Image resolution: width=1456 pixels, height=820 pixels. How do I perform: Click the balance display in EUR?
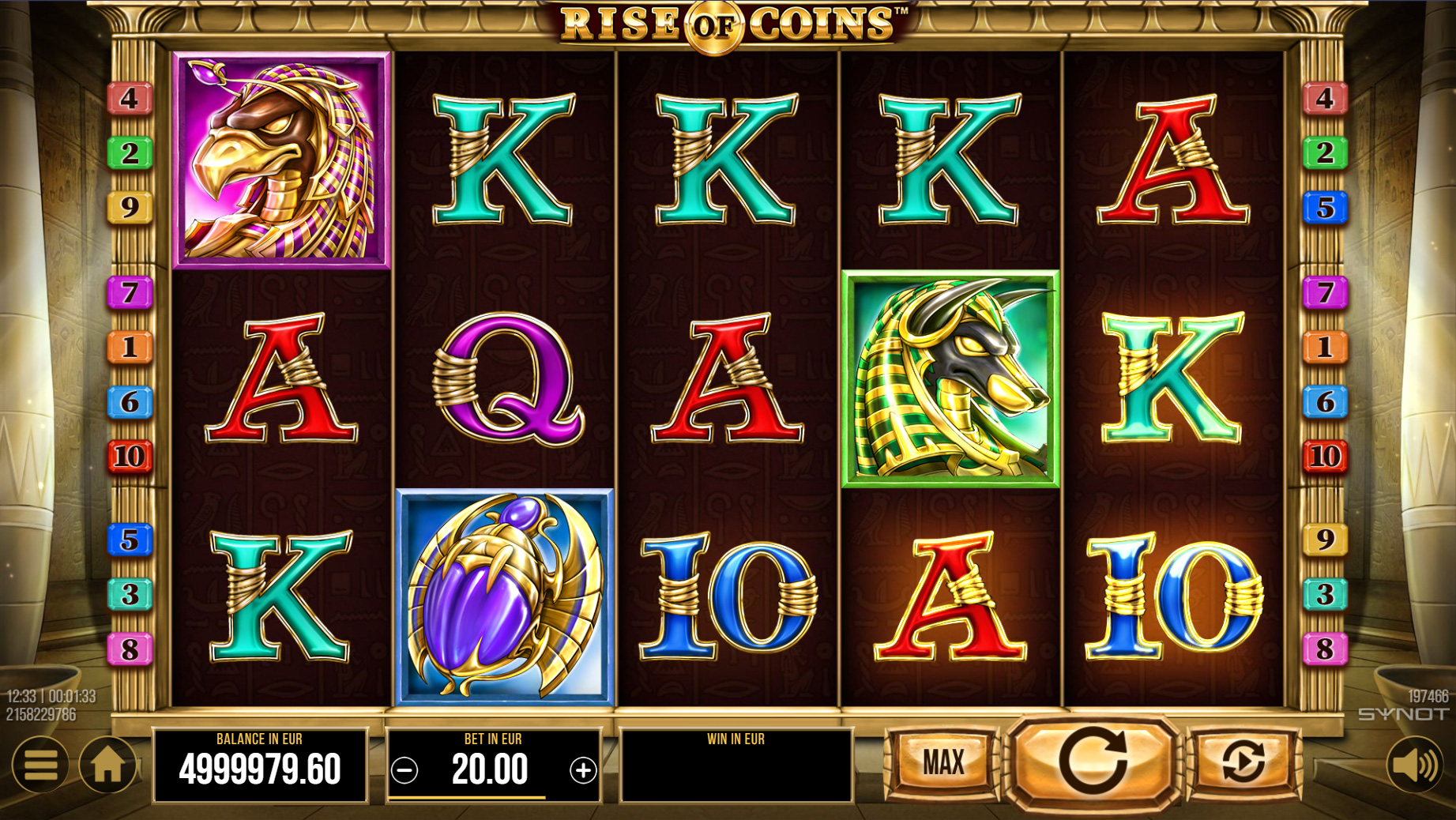(260, 765)
